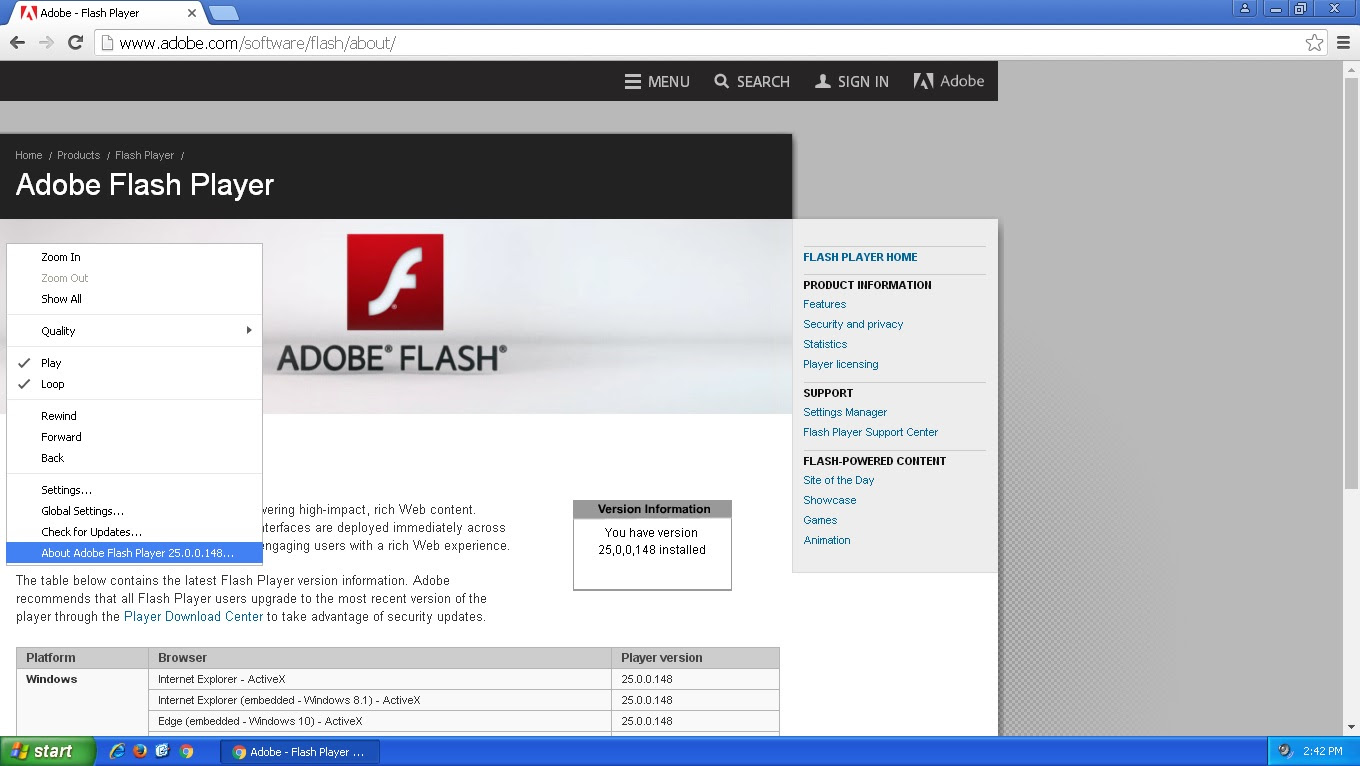
Task: Click the red Adobe Flash logo image
Action: click(395, 282)
